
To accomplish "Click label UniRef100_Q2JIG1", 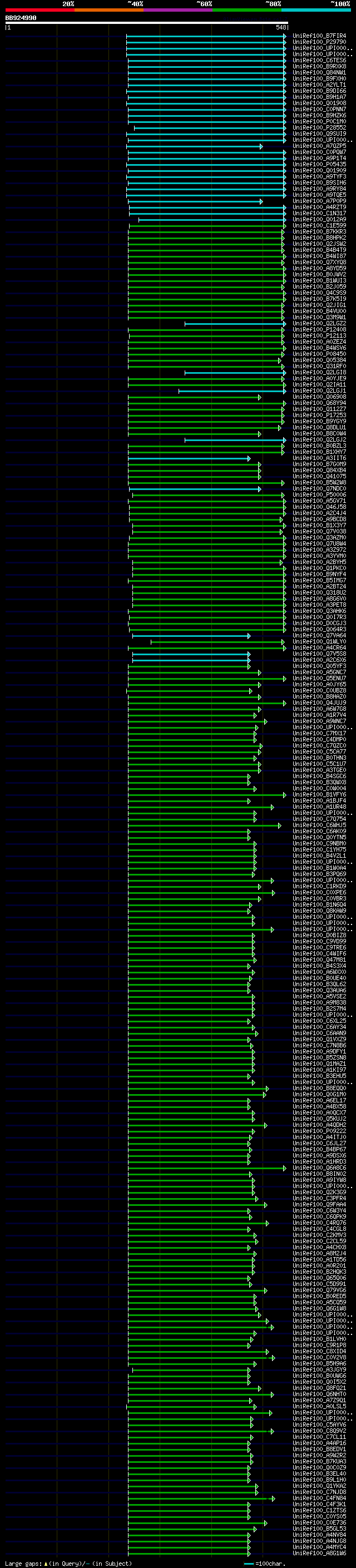I will pyautogui.click(x=319, y=305).
